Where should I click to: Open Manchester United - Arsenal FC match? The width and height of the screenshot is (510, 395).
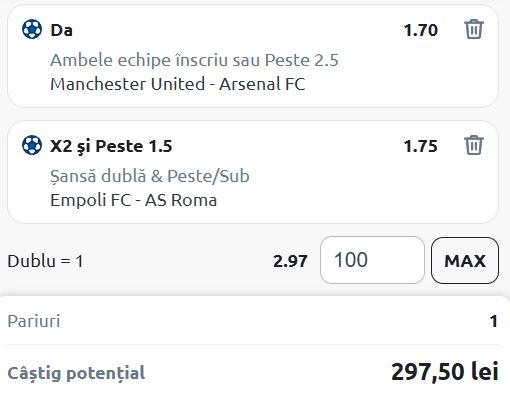[x=178, y=84]
